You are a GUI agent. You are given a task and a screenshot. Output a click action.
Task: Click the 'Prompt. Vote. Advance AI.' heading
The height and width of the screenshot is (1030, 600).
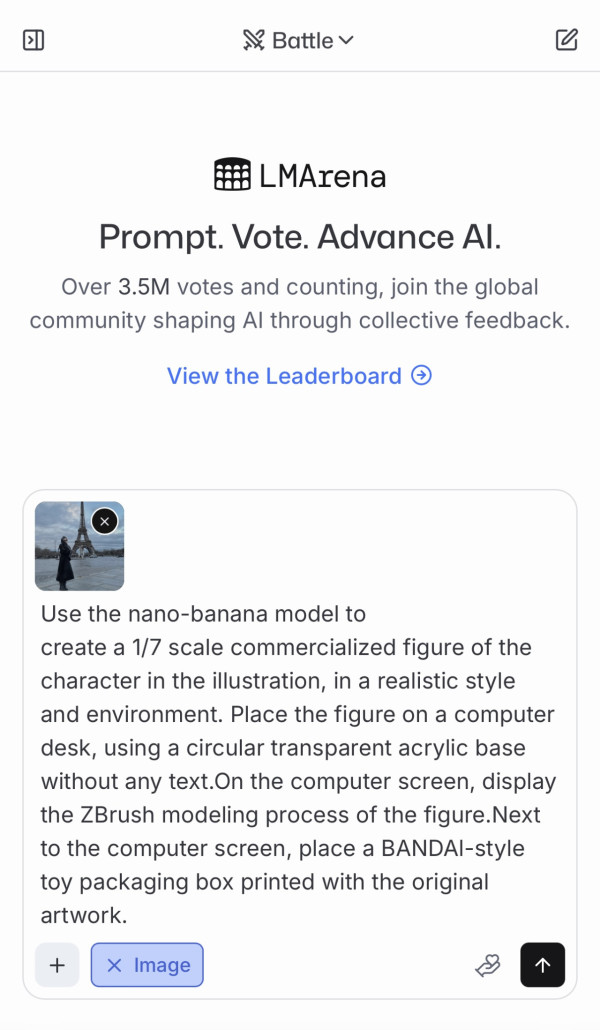(300, 237)
